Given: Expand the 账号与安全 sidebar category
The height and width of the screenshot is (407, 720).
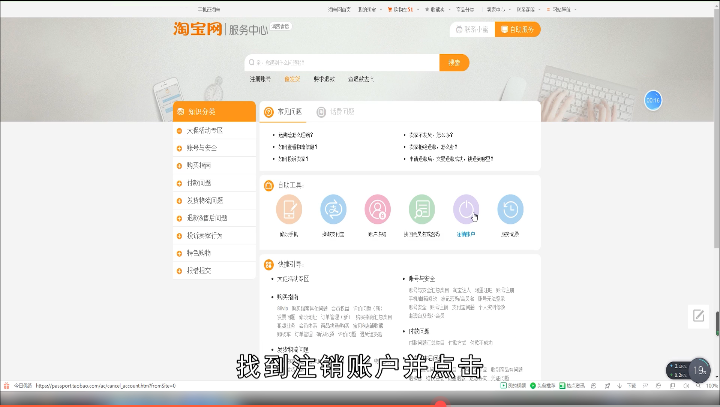Looking at the screenshot, I should point(180,148).
